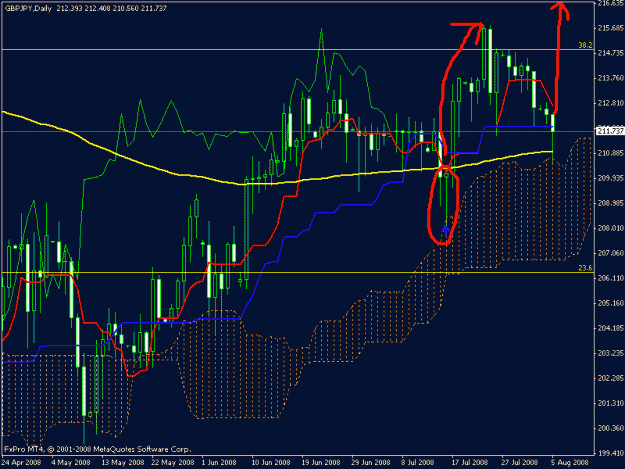Click the 208.985 price axis value
This screenshot has height=469, width=625.
tap(611, 203)
